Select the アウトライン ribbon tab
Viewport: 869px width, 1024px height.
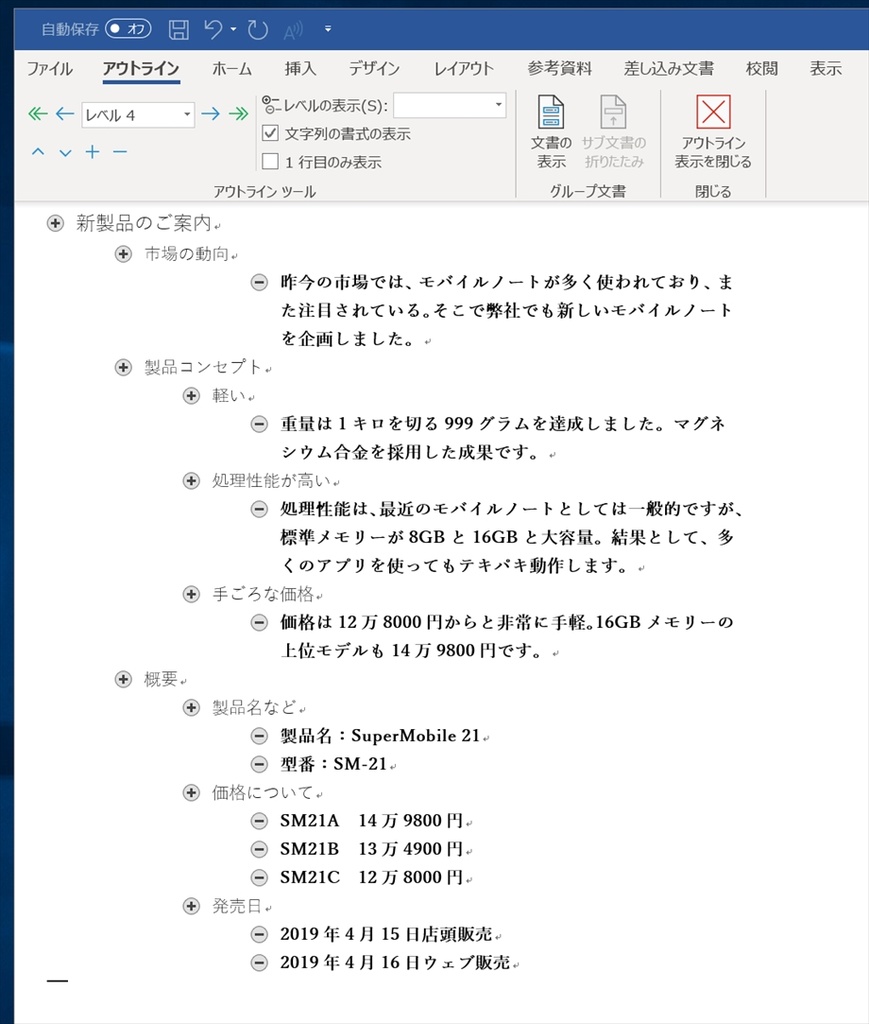point(141,69)
